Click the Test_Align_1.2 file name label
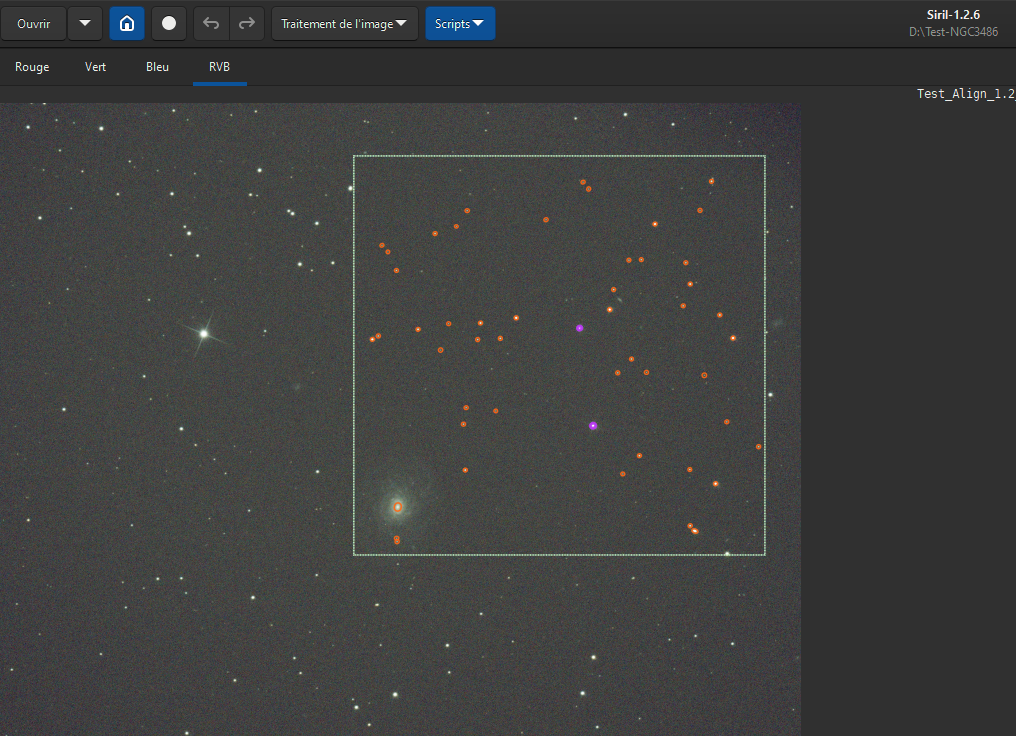The image size is (1016, 736). coord(966,94)
